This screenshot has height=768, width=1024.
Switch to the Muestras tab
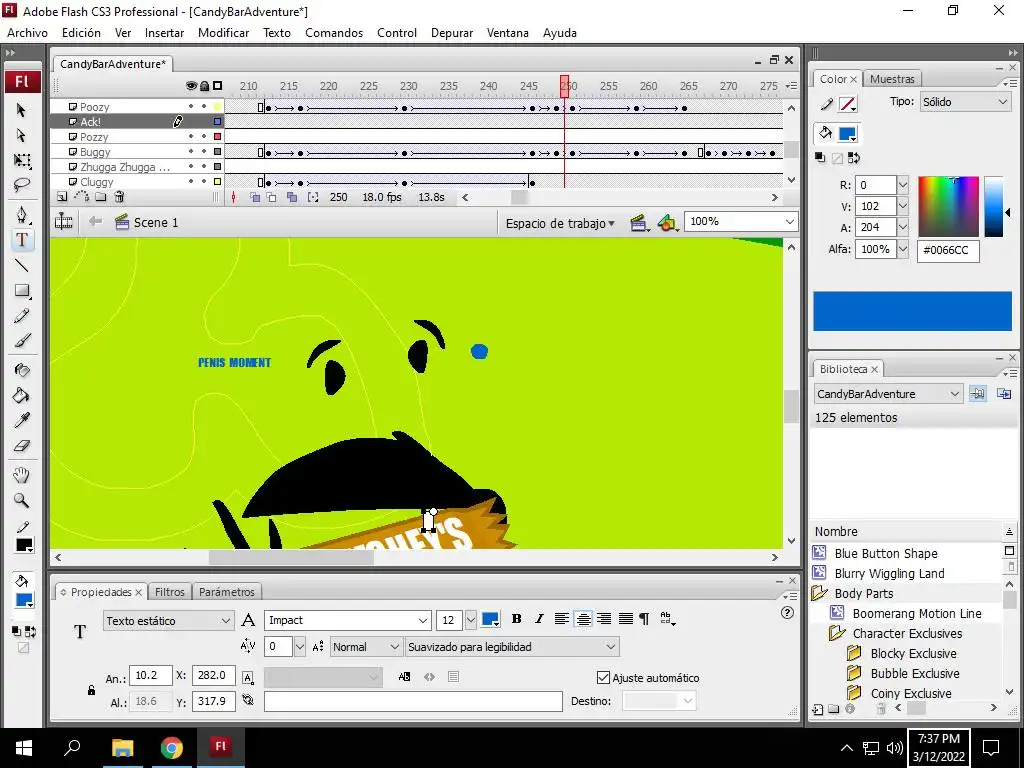(892, 79)
